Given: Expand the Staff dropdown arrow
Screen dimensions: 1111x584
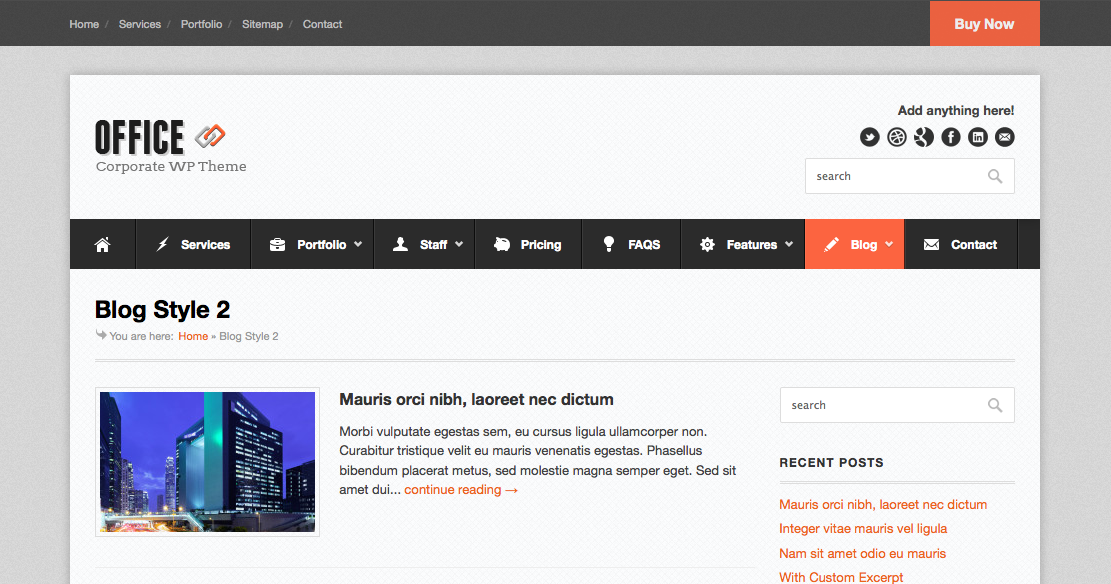Looking at the screenshot, I should click(459, 245).
